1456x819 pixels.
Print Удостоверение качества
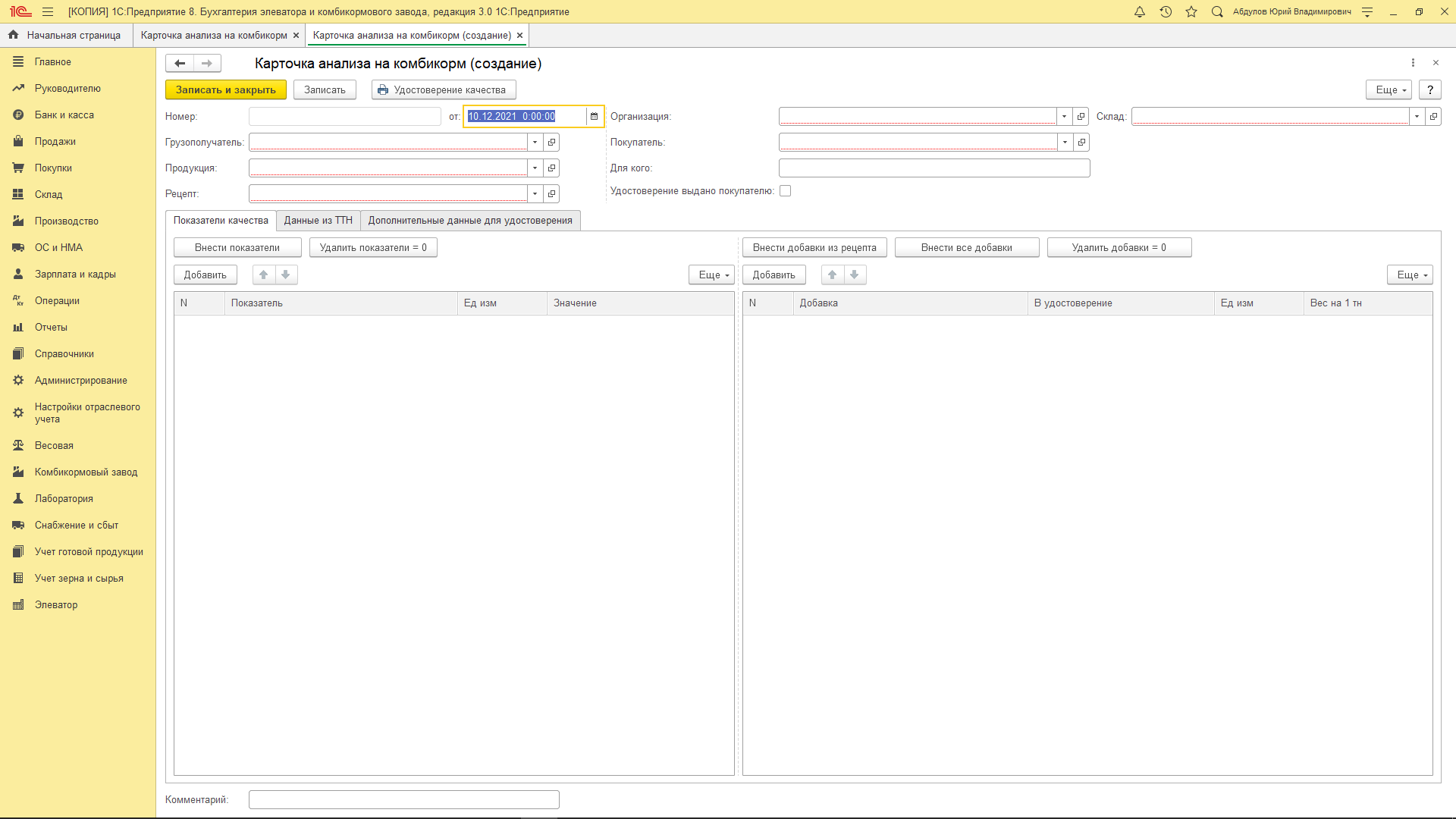coord(444,89)
